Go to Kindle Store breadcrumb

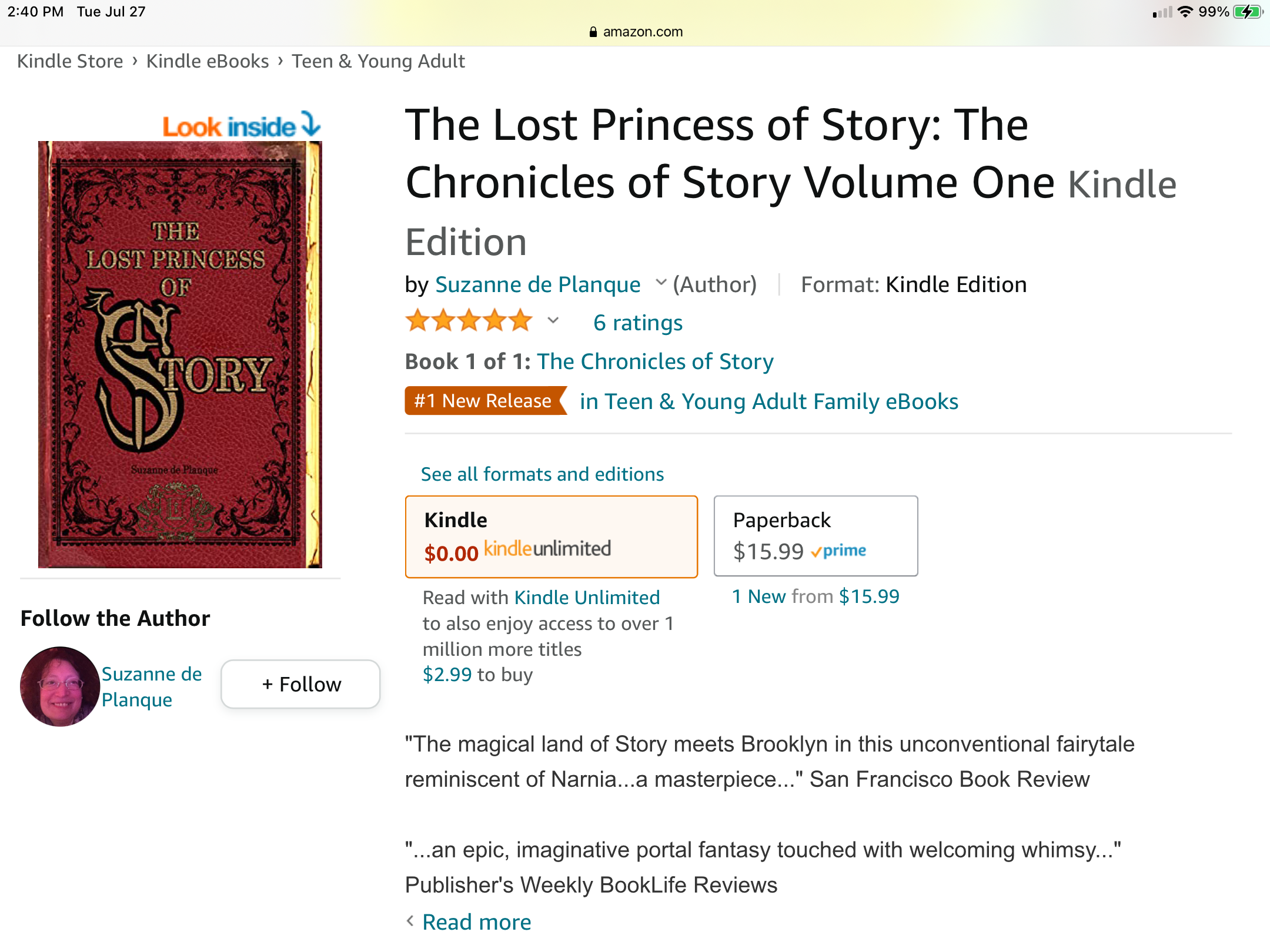70,61
